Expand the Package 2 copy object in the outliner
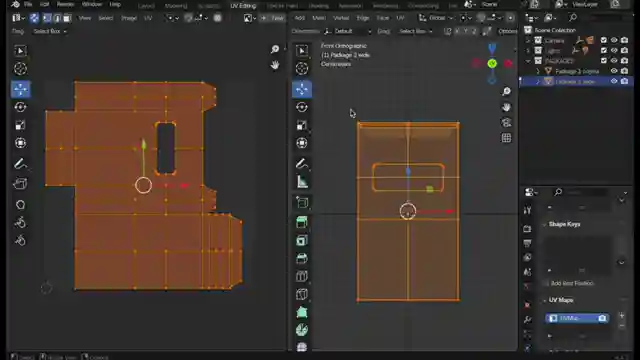 [538, 71]
